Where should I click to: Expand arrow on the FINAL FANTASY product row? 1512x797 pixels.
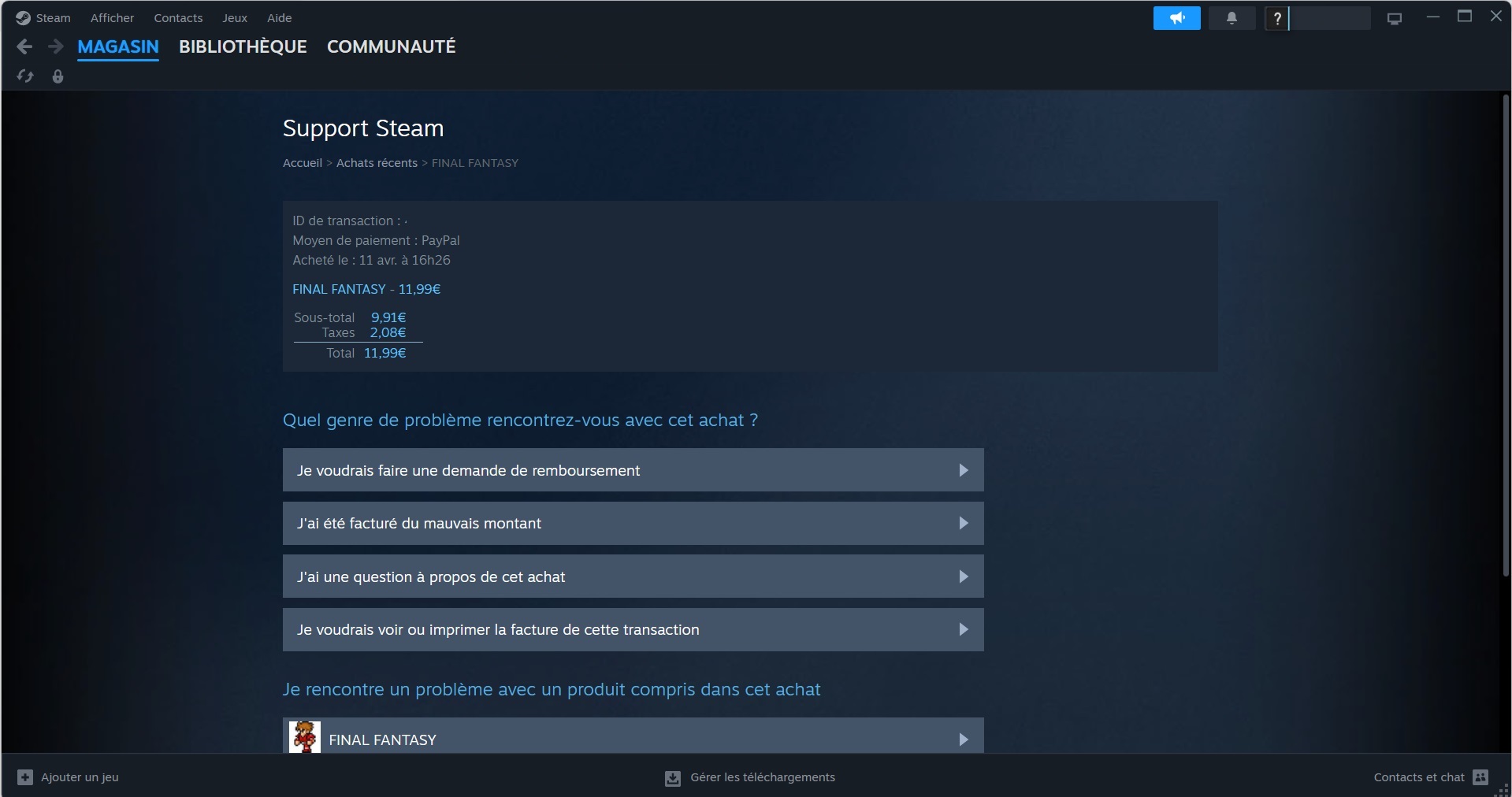(963, 740)
